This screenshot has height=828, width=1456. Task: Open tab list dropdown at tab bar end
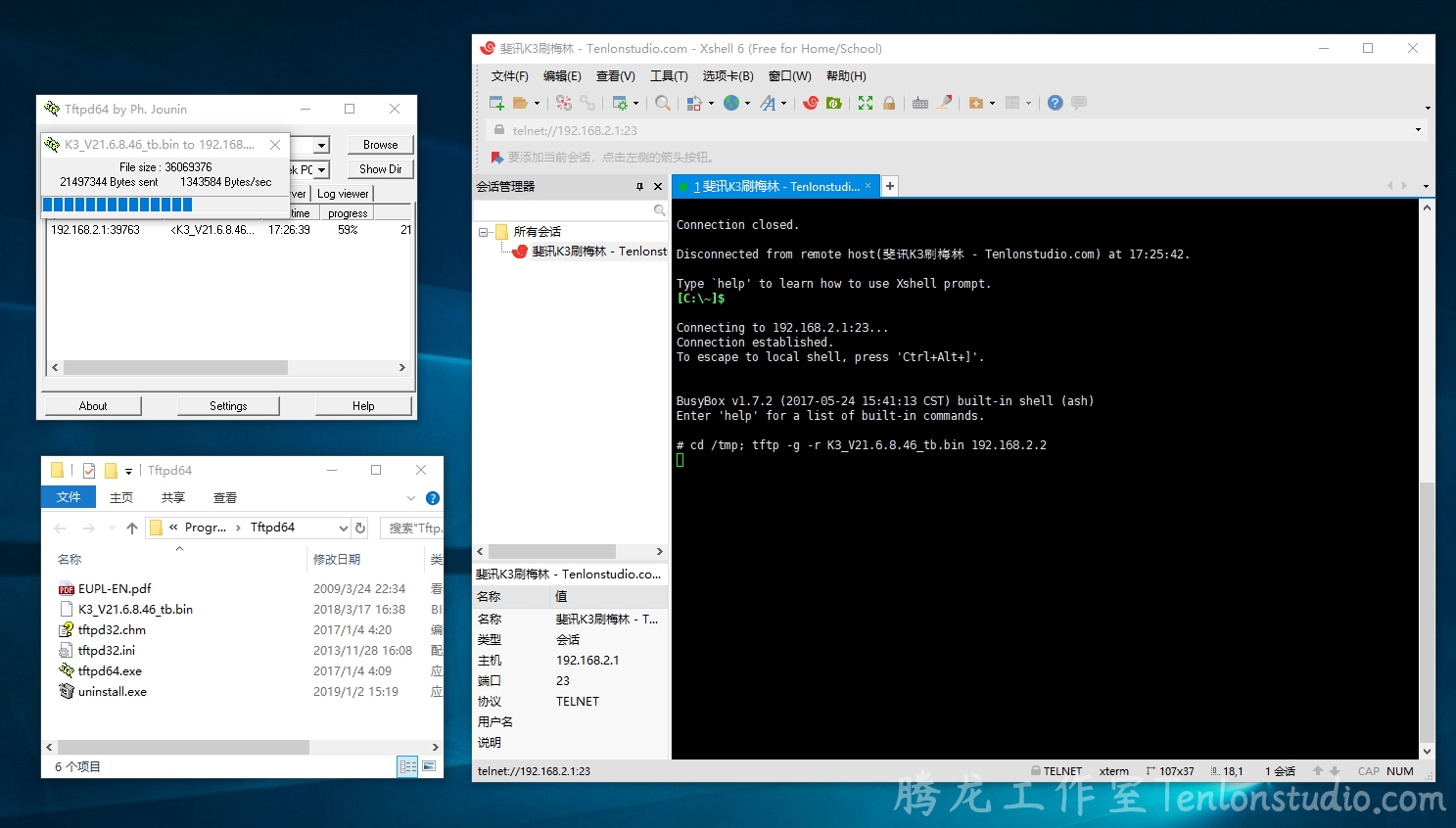tap(1426, 186)
